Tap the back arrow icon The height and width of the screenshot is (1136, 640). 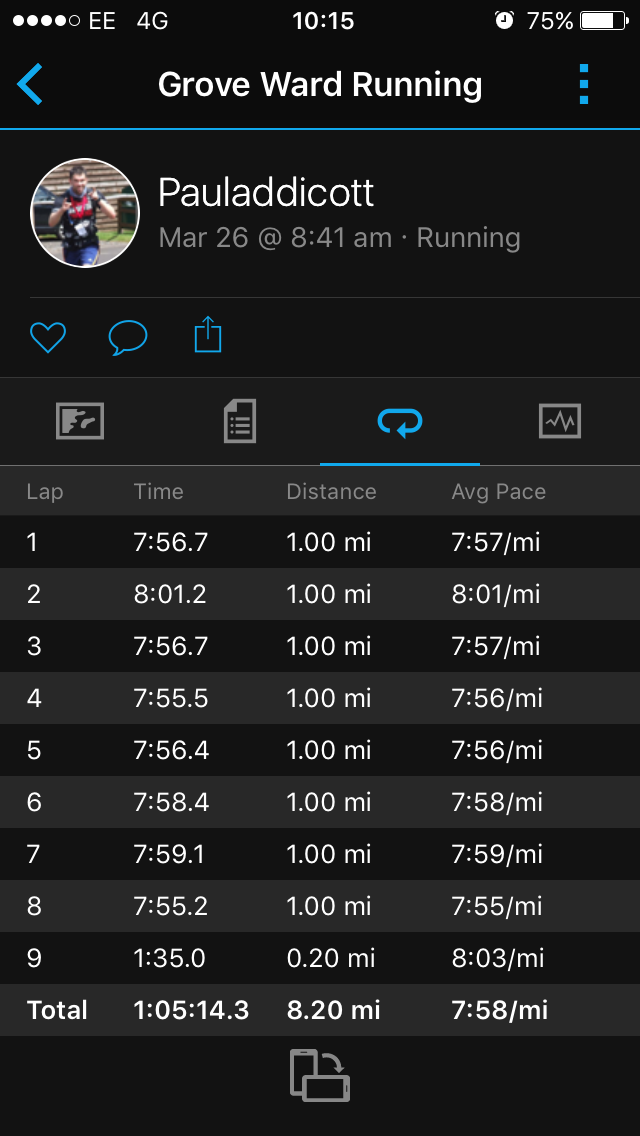[x=30, y=85]
